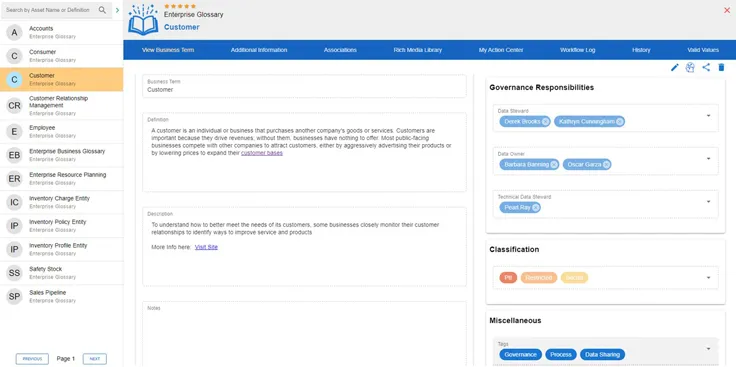Open the Associations tab

click(340, 50)
